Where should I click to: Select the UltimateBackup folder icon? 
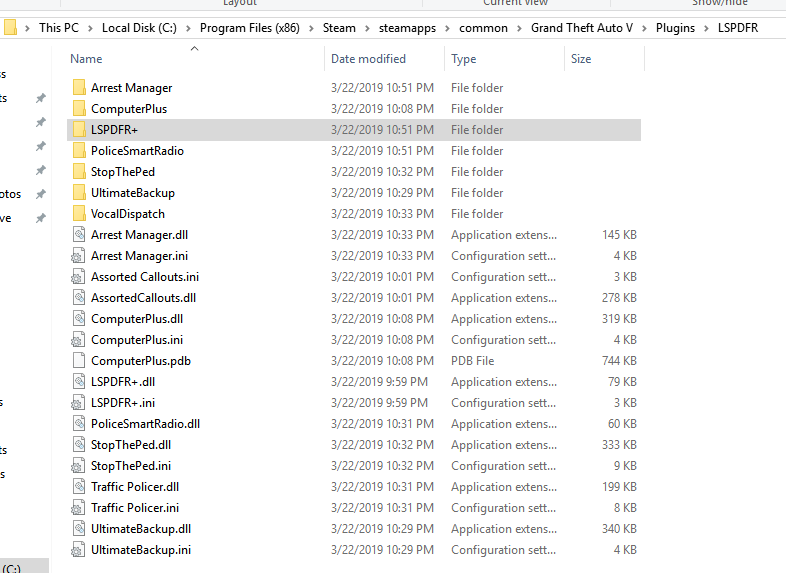79,193
